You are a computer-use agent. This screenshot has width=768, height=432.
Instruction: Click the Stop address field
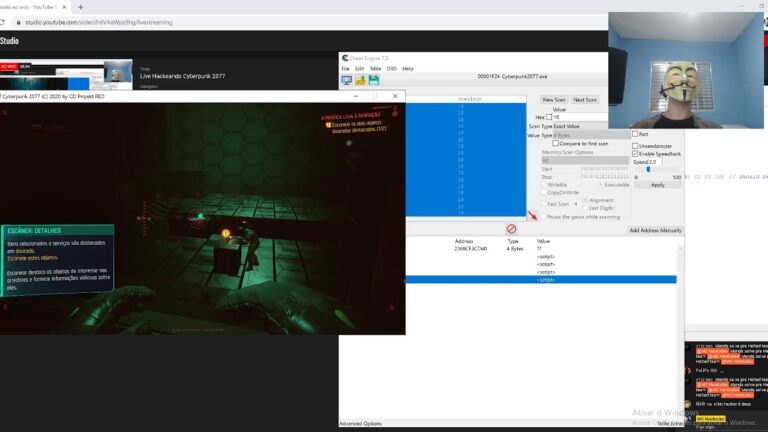click(604, 177)
